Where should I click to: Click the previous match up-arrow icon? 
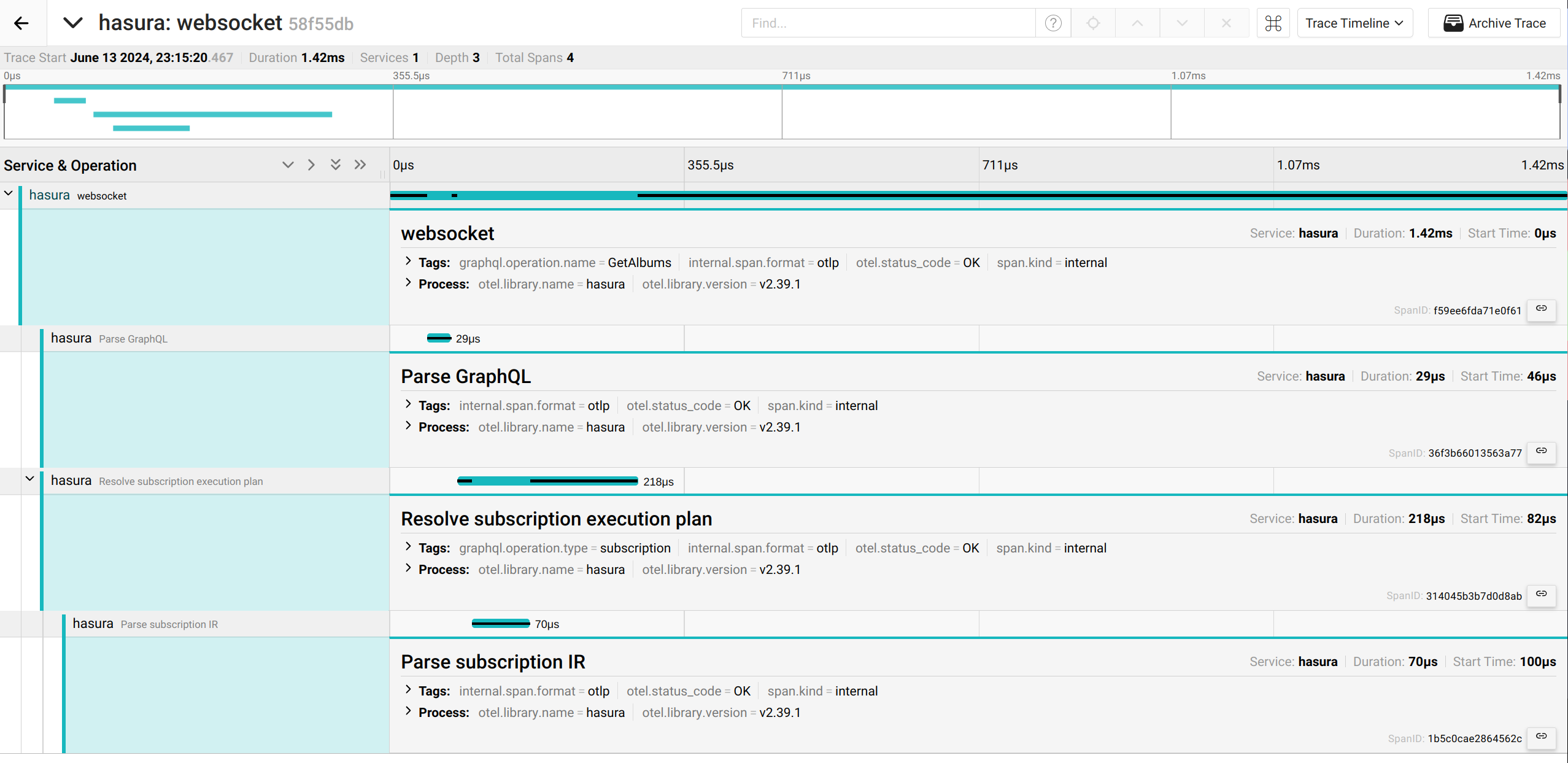(1137, 23)
